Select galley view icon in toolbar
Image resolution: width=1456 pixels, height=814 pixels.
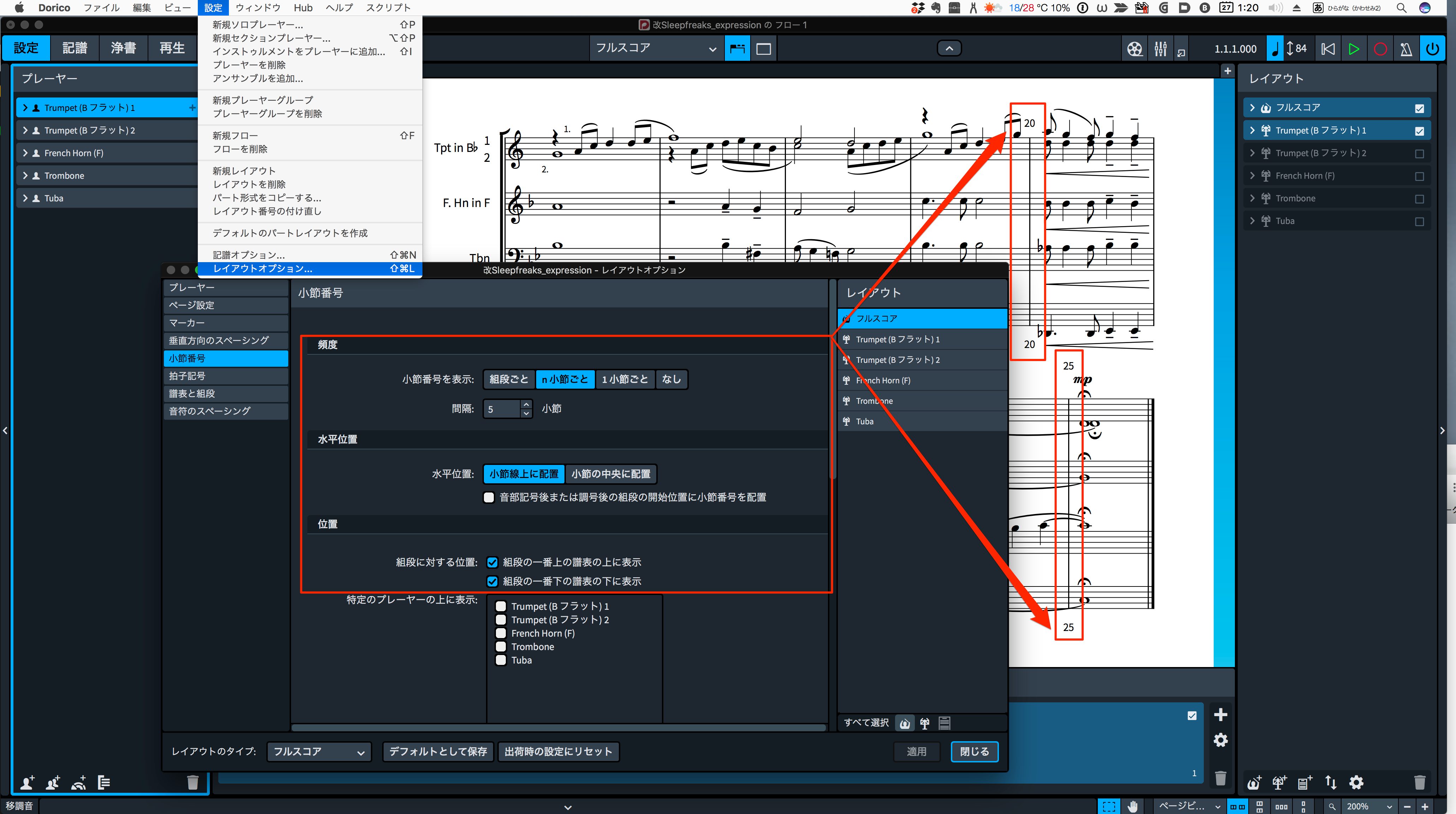coord(737,49)
